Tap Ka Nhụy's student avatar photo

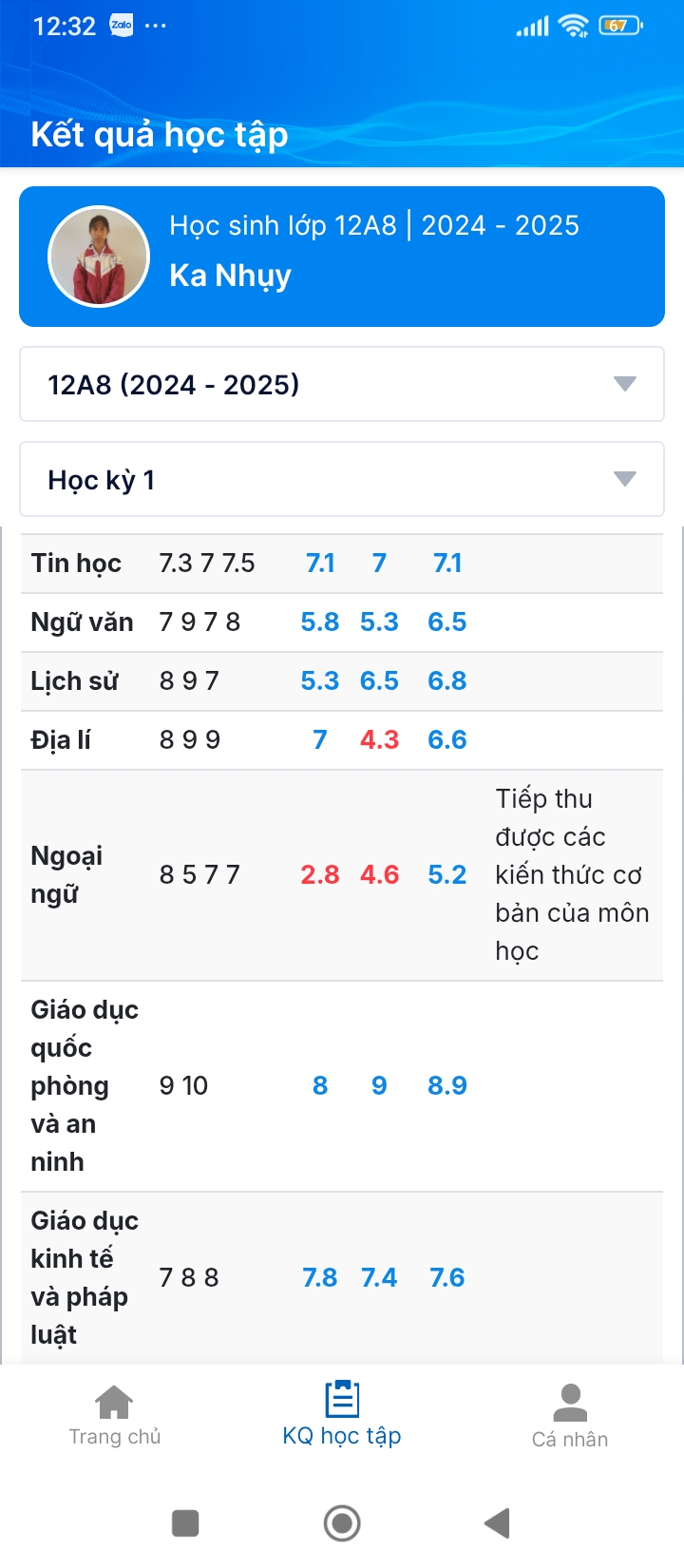point(99,257)
